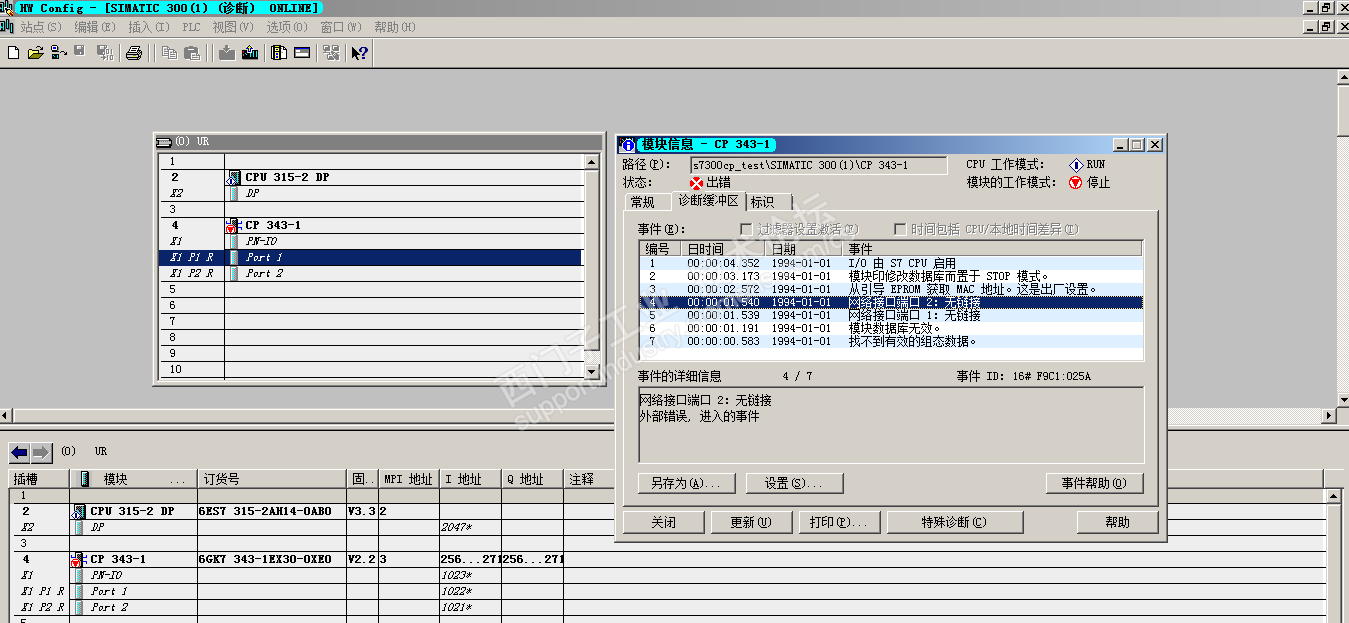Click the Print toolbar icon
The image size is (1349, 623).
[x=134, y=53]
